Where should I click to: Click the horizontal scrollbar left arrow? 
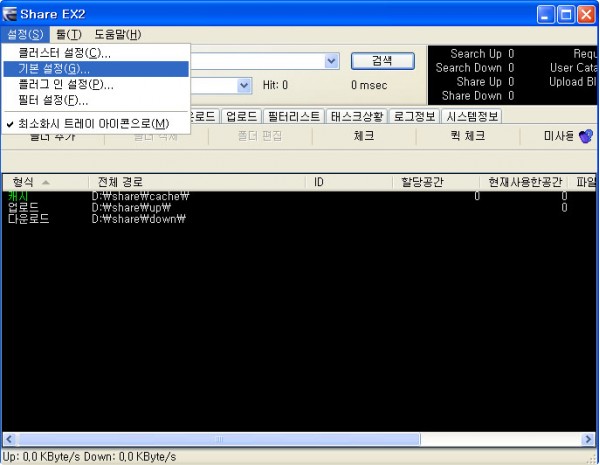(10, 439)
